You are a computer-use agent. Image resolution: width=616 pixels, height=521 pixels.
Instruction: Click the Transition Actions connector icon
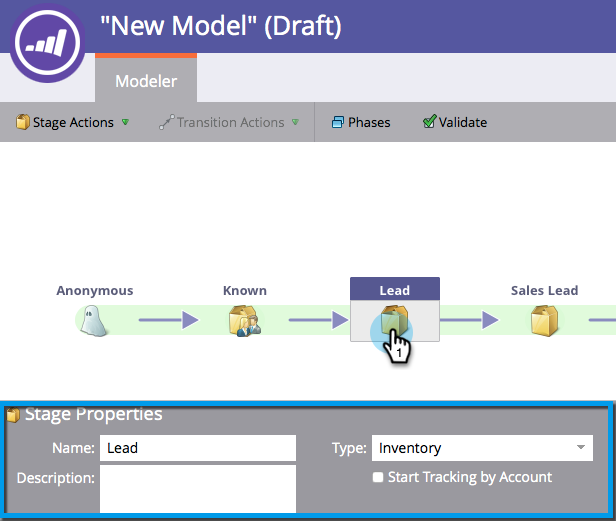coord(167,122)
